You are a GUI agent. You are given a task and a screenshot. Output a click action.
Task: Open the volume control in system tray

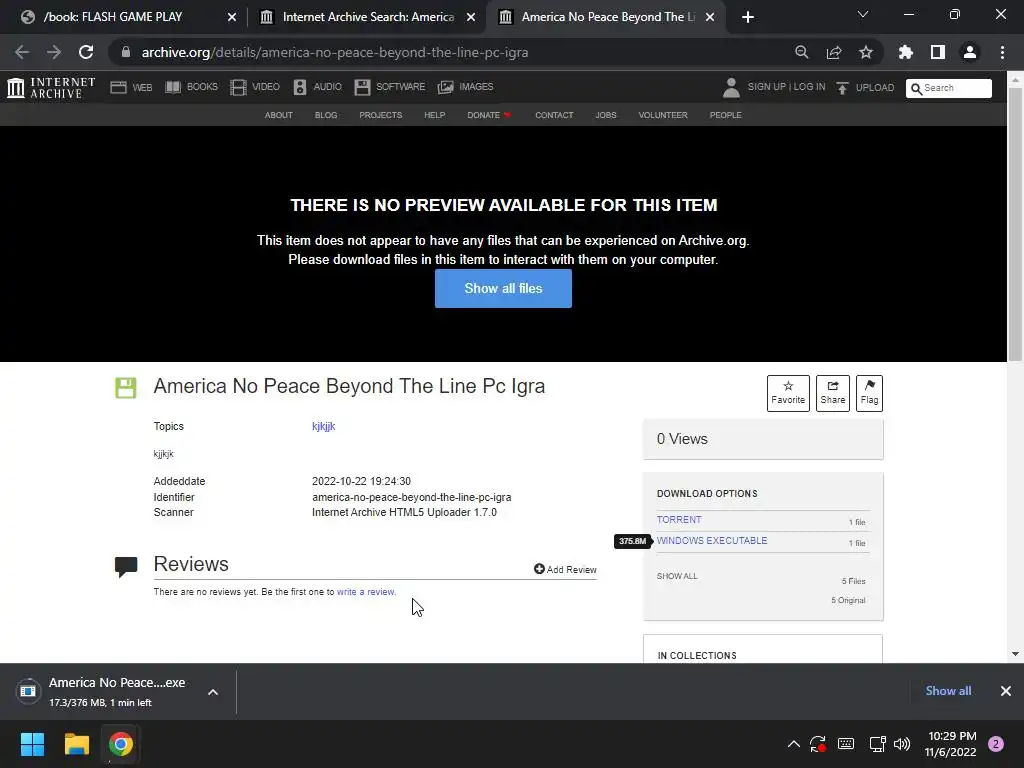tap(902, 744)
